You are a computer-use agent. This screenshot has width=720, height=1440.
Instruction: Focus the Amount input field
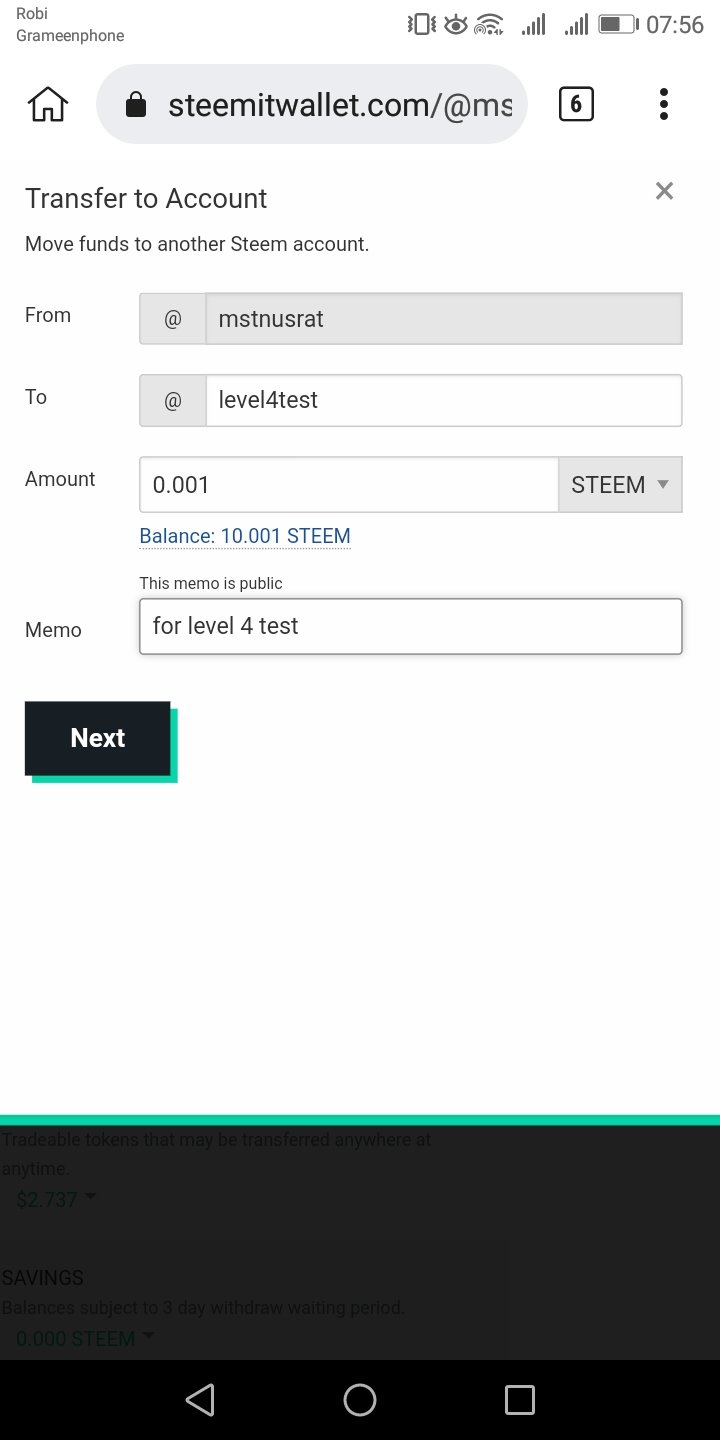(x=348, y=485)
